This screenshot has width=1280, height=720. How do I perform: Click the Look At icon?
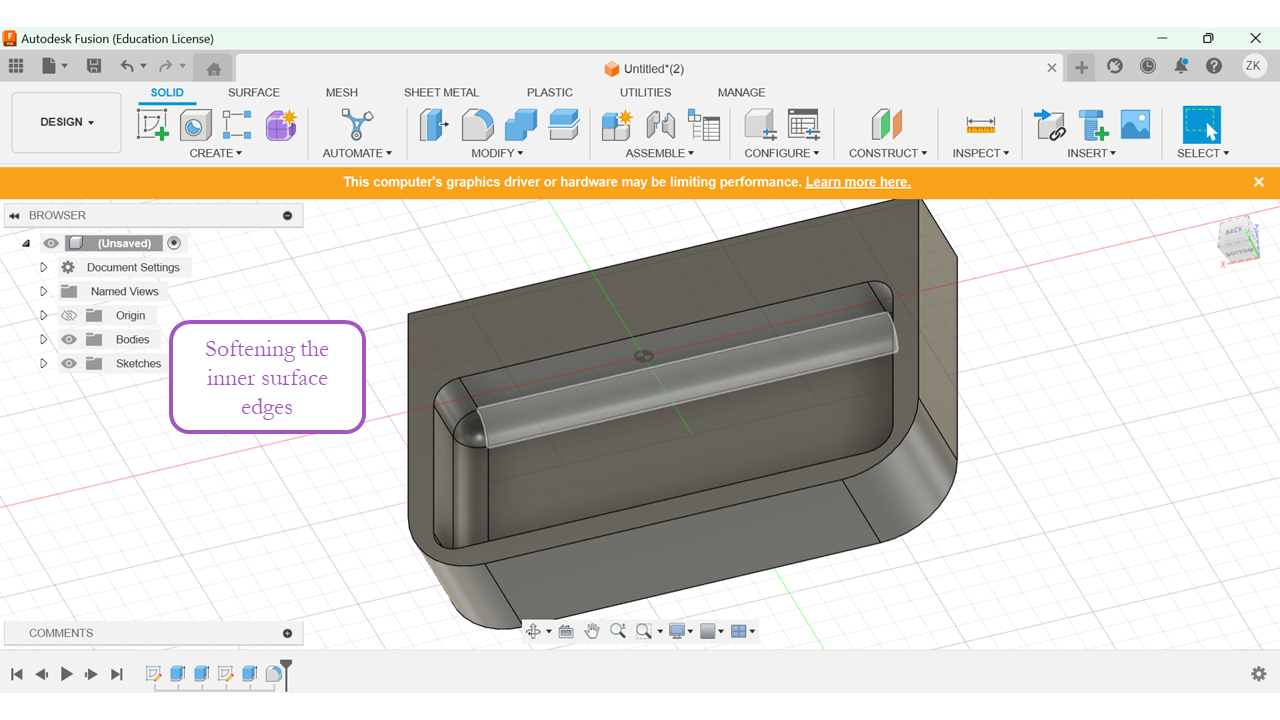point(566,631)
